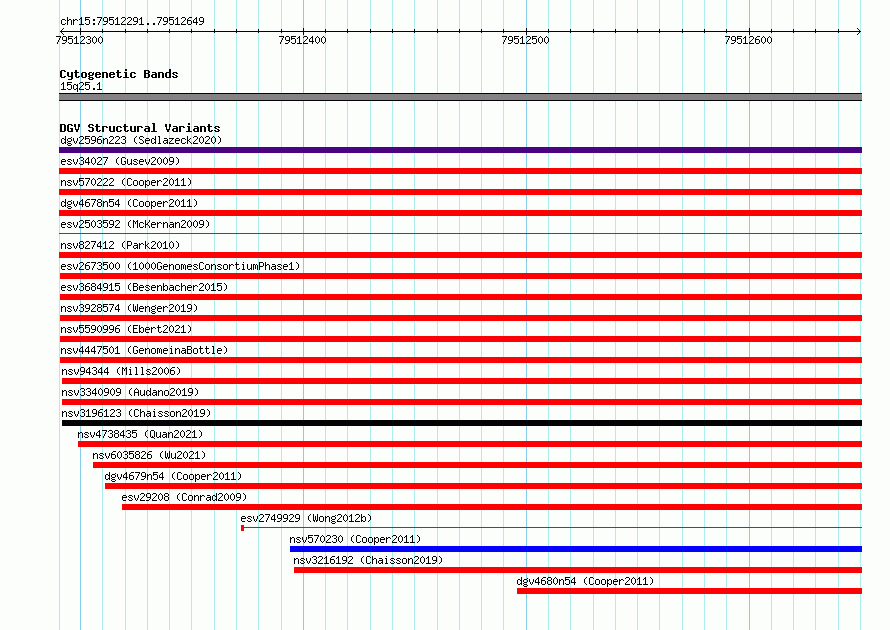This screenshot has width=890, height=630.
Task: Click the dgv2596n223 (Sedlazeck2020) label
Action: (141, 140)
